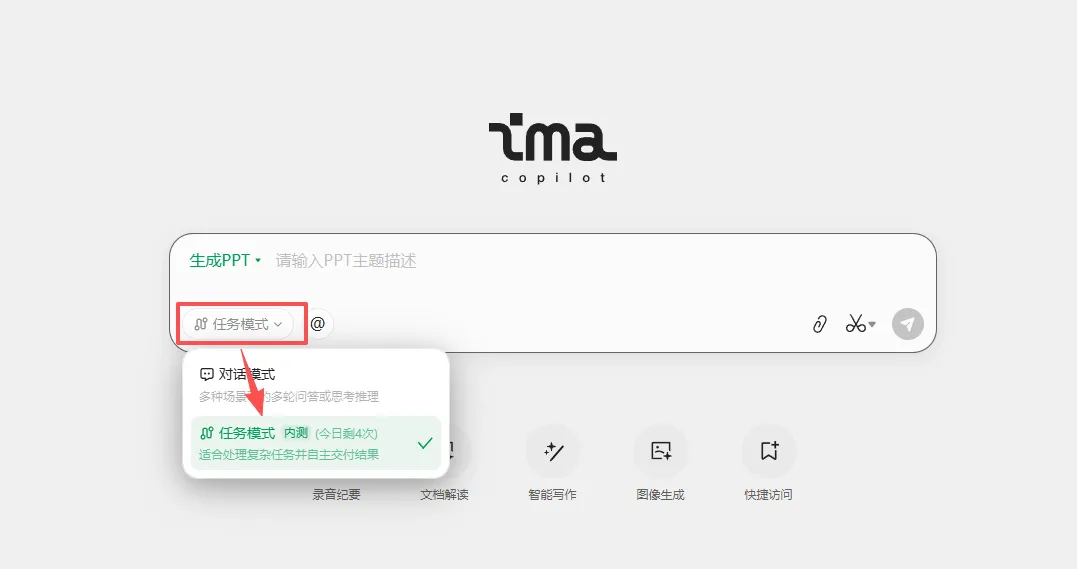Select 对话模式 from the mode menu
This screenshot has height=569, width=1077.
click(316, 385)
